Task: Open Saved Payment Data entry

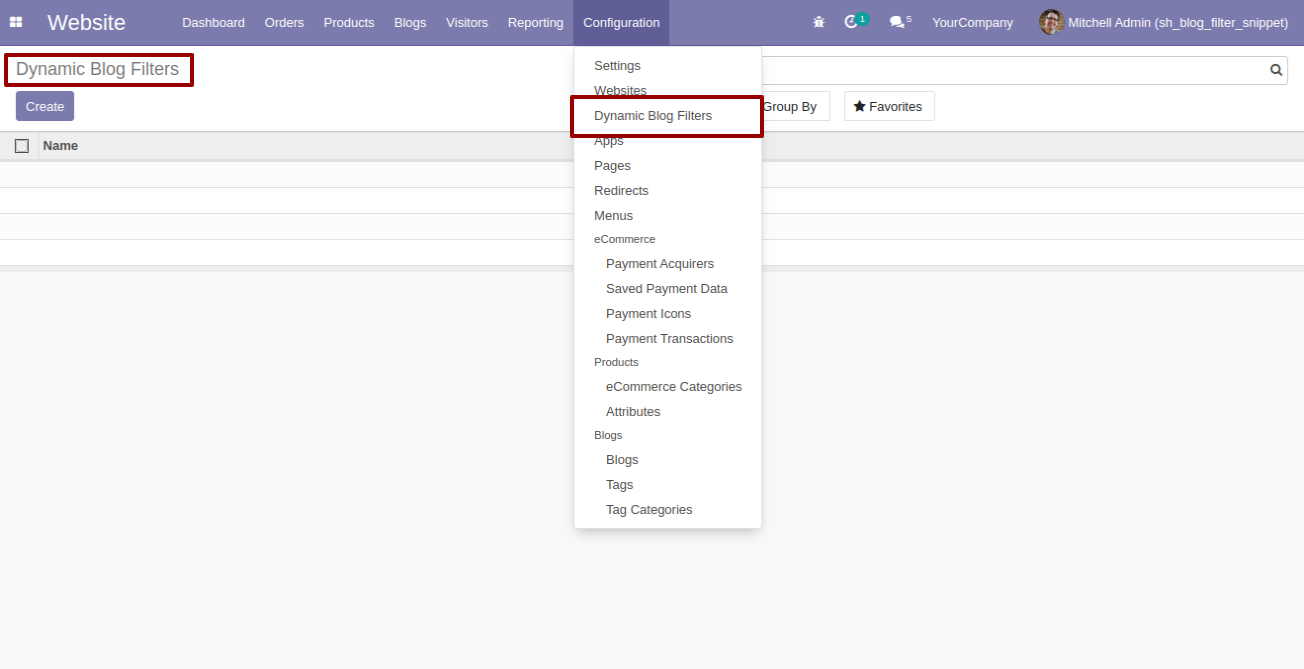Action: pyautogui.click(x=667, y=289)
